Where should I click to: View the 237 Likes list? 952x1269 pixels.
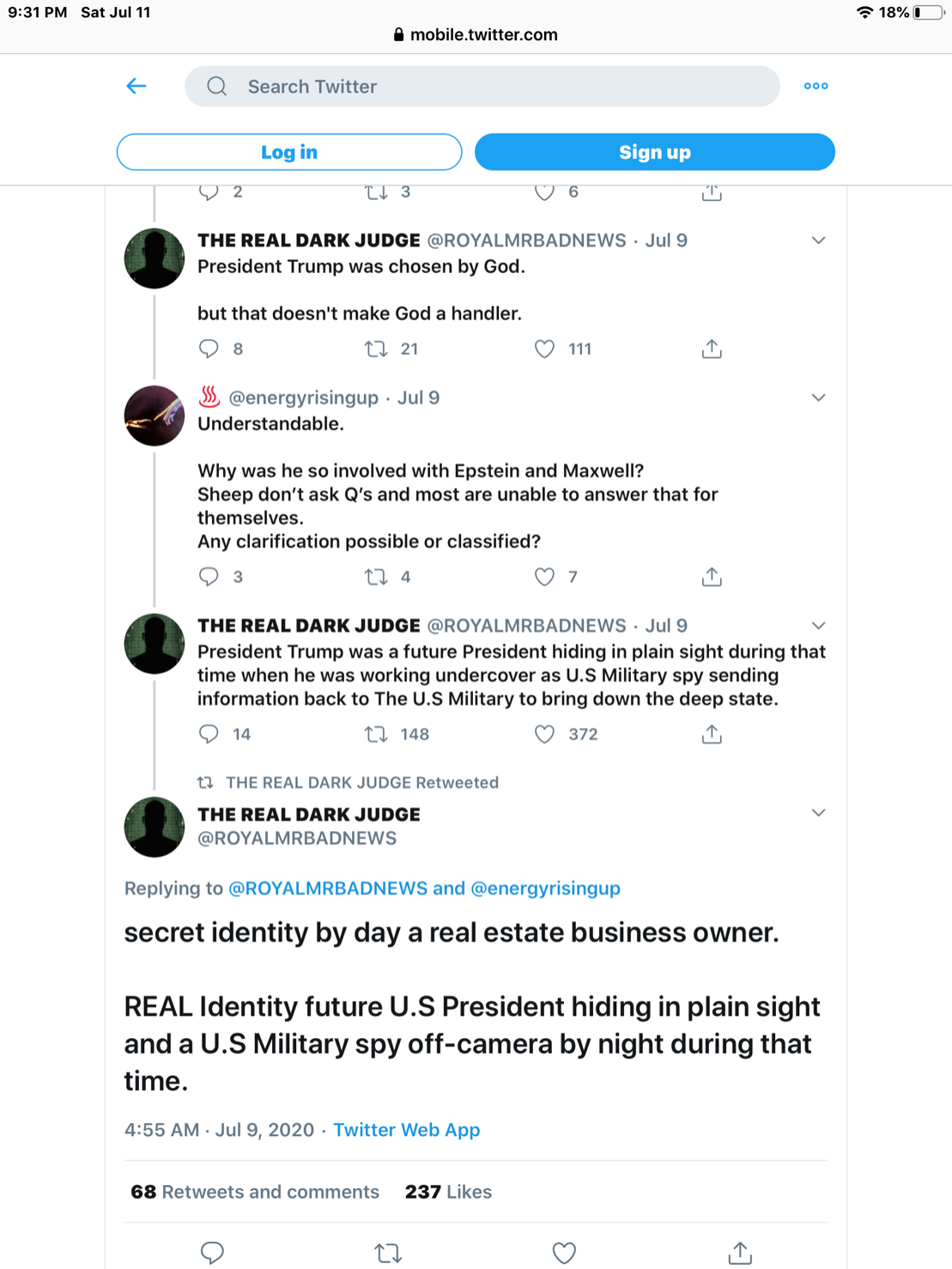448,1192
